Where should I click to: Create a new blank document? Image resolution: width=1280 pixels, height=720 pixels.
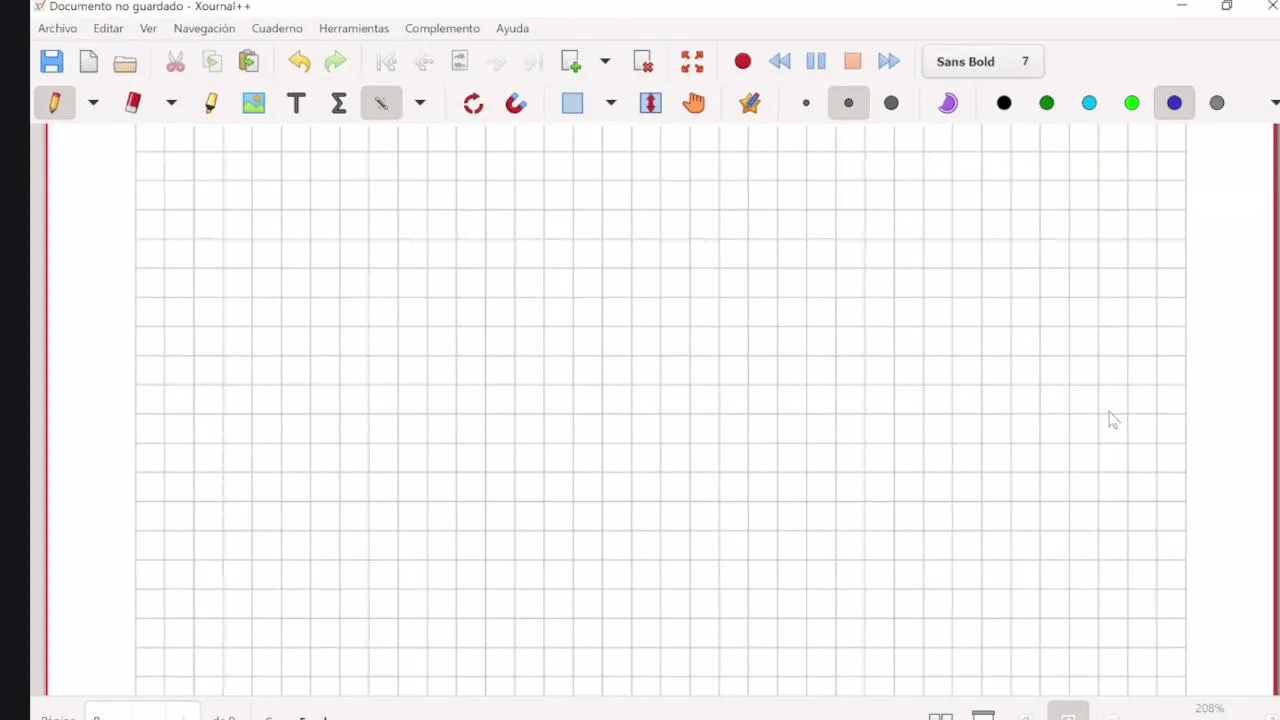tap(89, 62)
